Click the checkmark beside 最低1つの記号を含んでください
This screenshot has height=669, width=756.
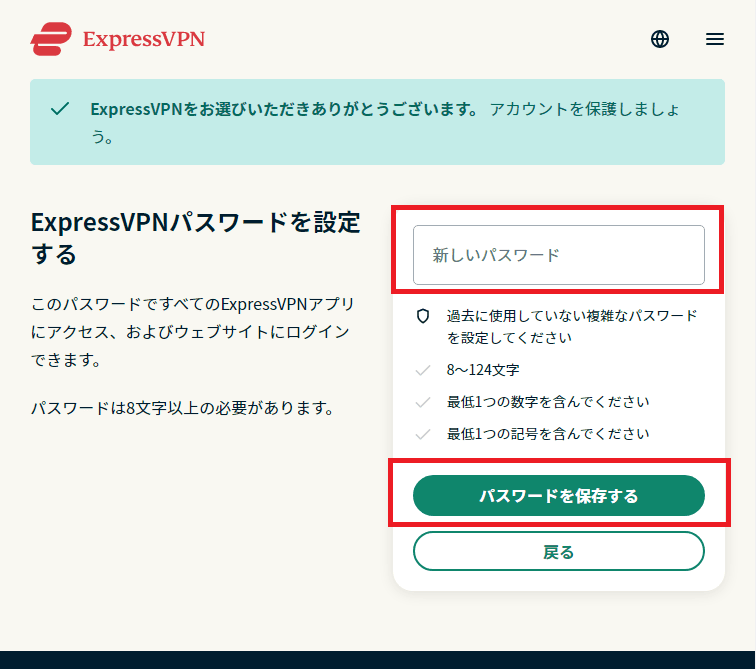[423, 434]
